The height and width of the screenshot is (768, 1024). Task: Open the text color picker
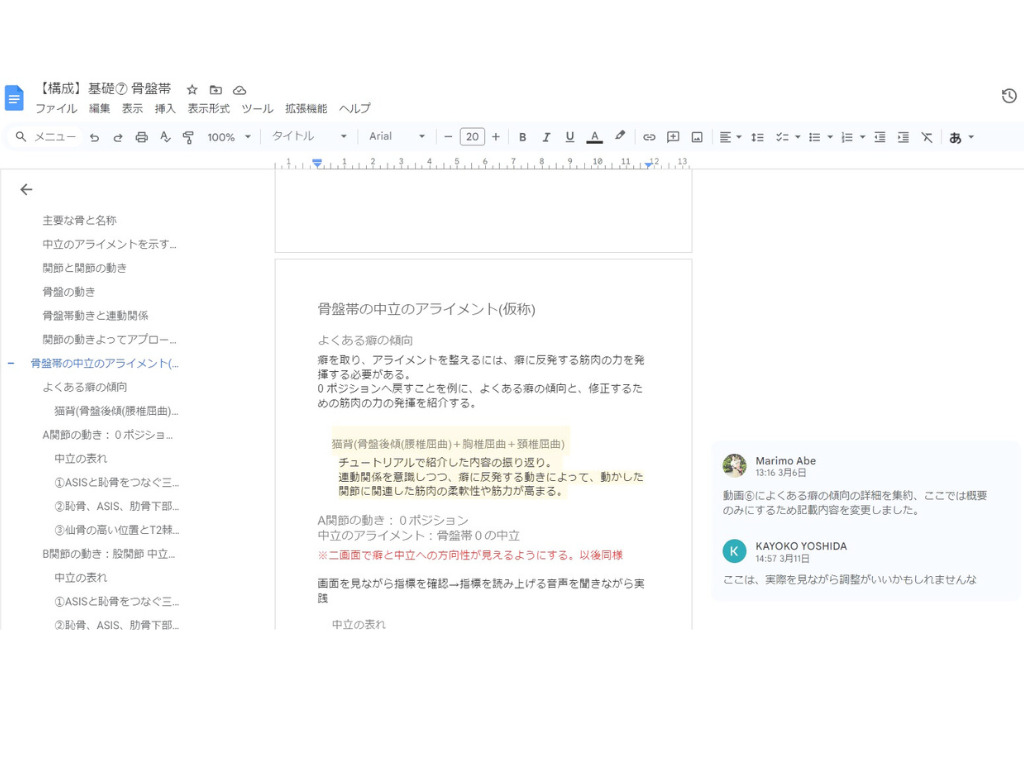coord(594,137)
